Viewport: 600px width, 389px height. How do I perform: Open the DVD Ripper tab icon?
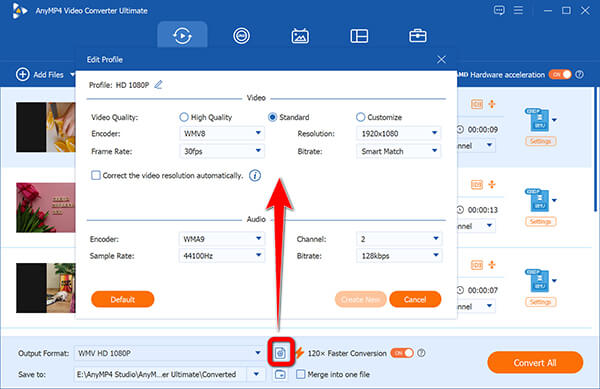pos(241,36)
